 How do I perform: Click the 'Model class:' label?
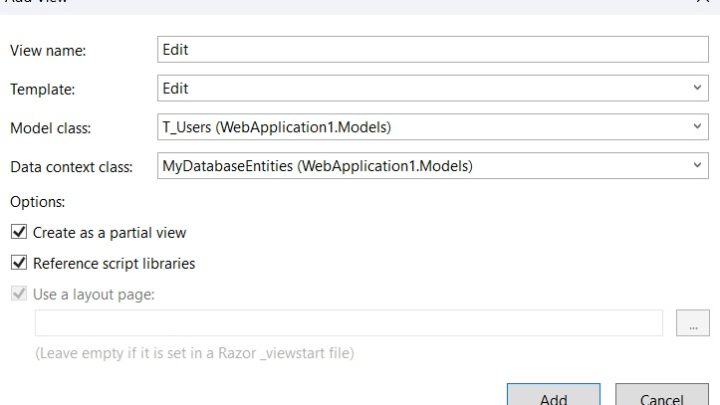tap(51, 128)
